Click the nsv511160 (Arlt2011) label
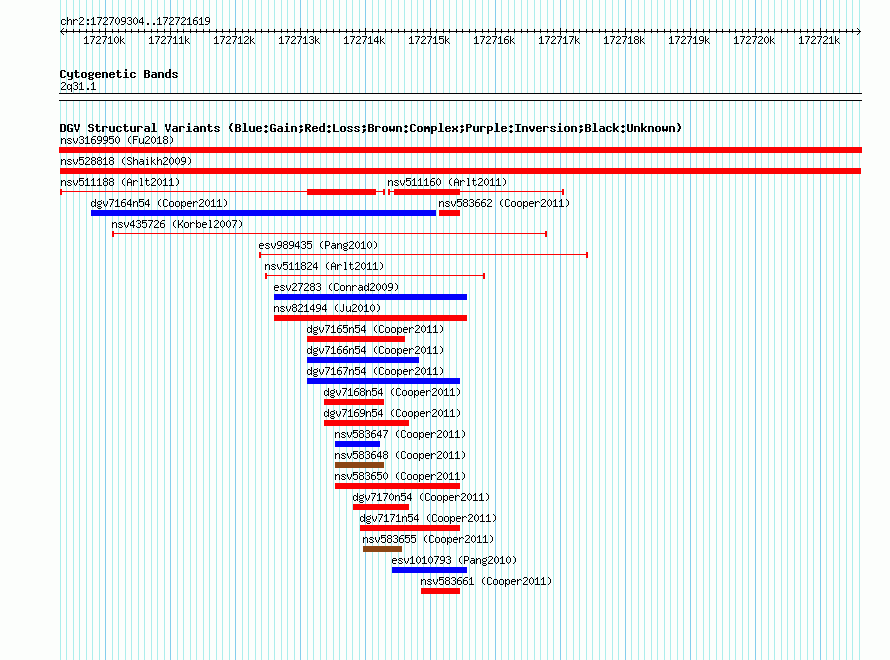The height and width of the screenshot is (660, 890). coord(447,182)
